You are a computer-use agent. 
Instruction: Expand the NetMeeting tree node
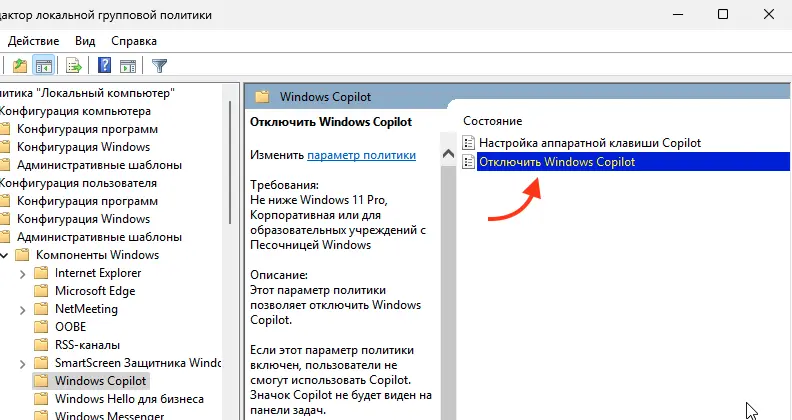click(x=22, y=310)
